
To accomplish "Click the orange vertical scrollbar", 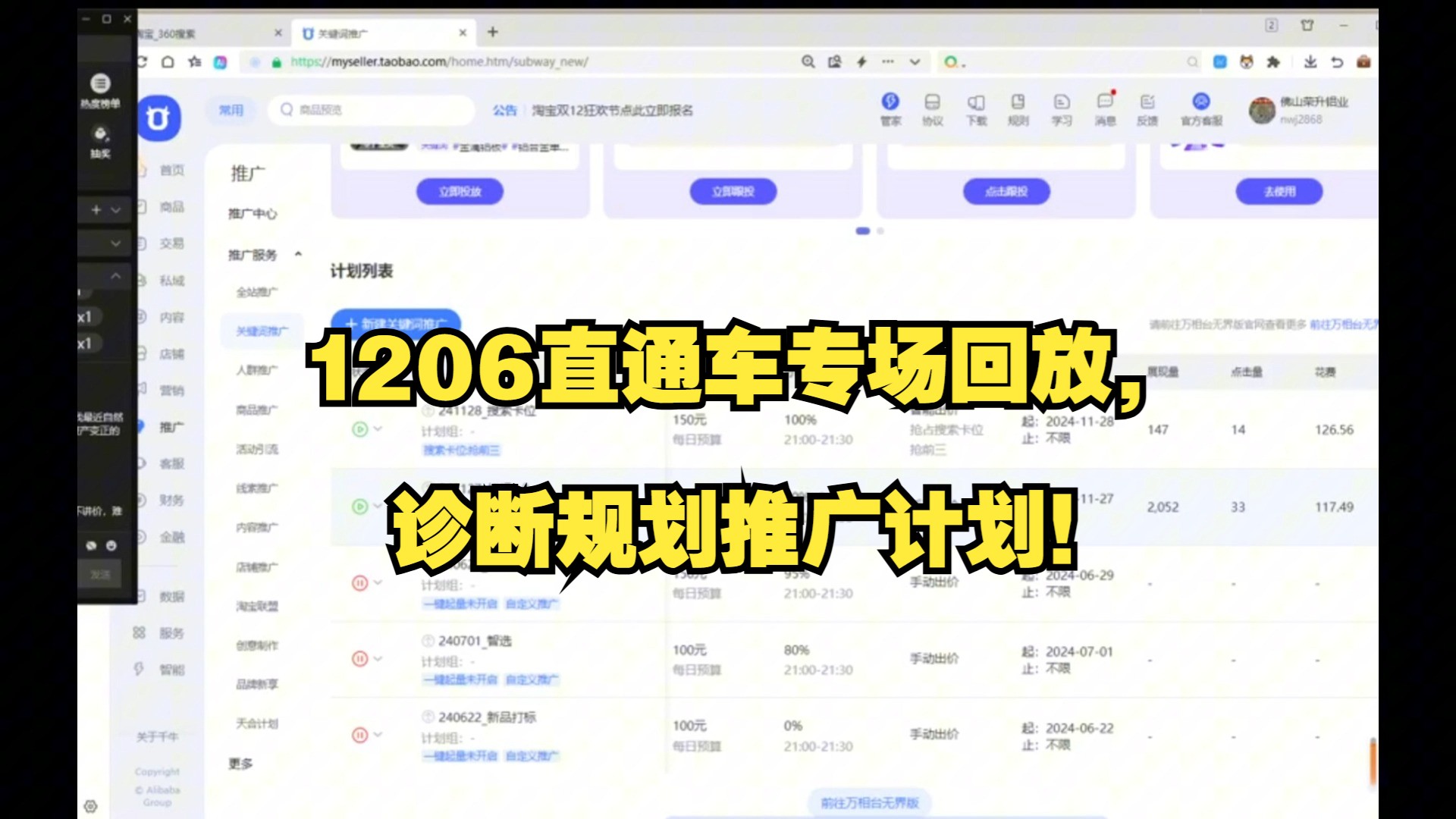I will point(1373,762).
